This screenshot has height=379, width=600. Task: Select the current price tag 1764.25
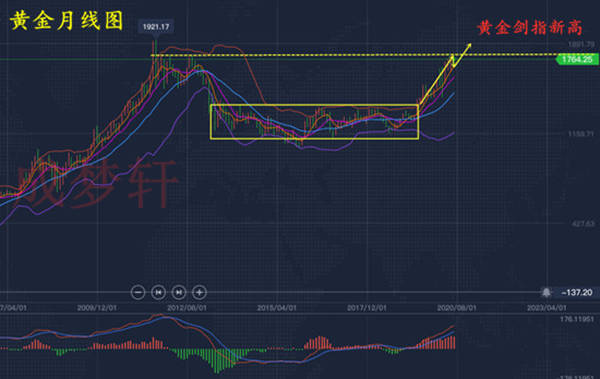coord(577,59)
